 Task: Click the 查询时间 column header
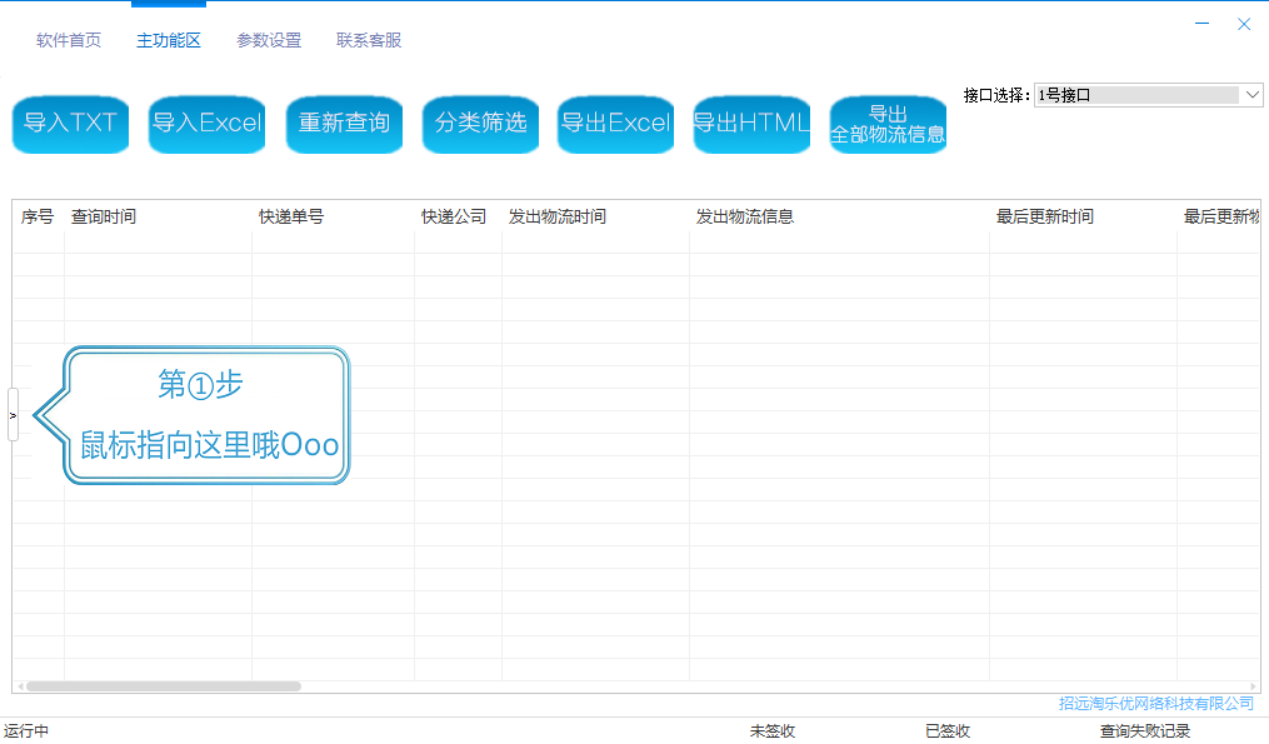tap(104, 217)
